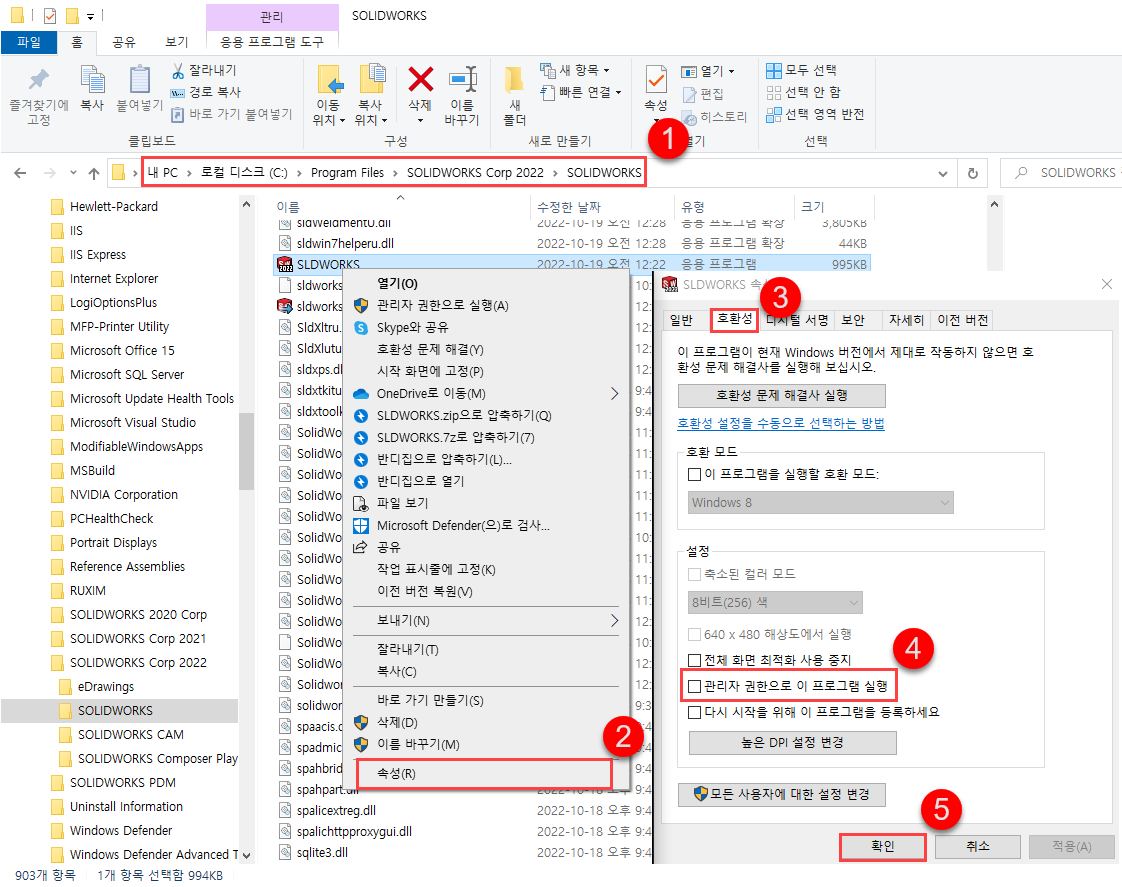Switch to the 파일 ribbon tab
1122x887 pixels.
[29, 42]
